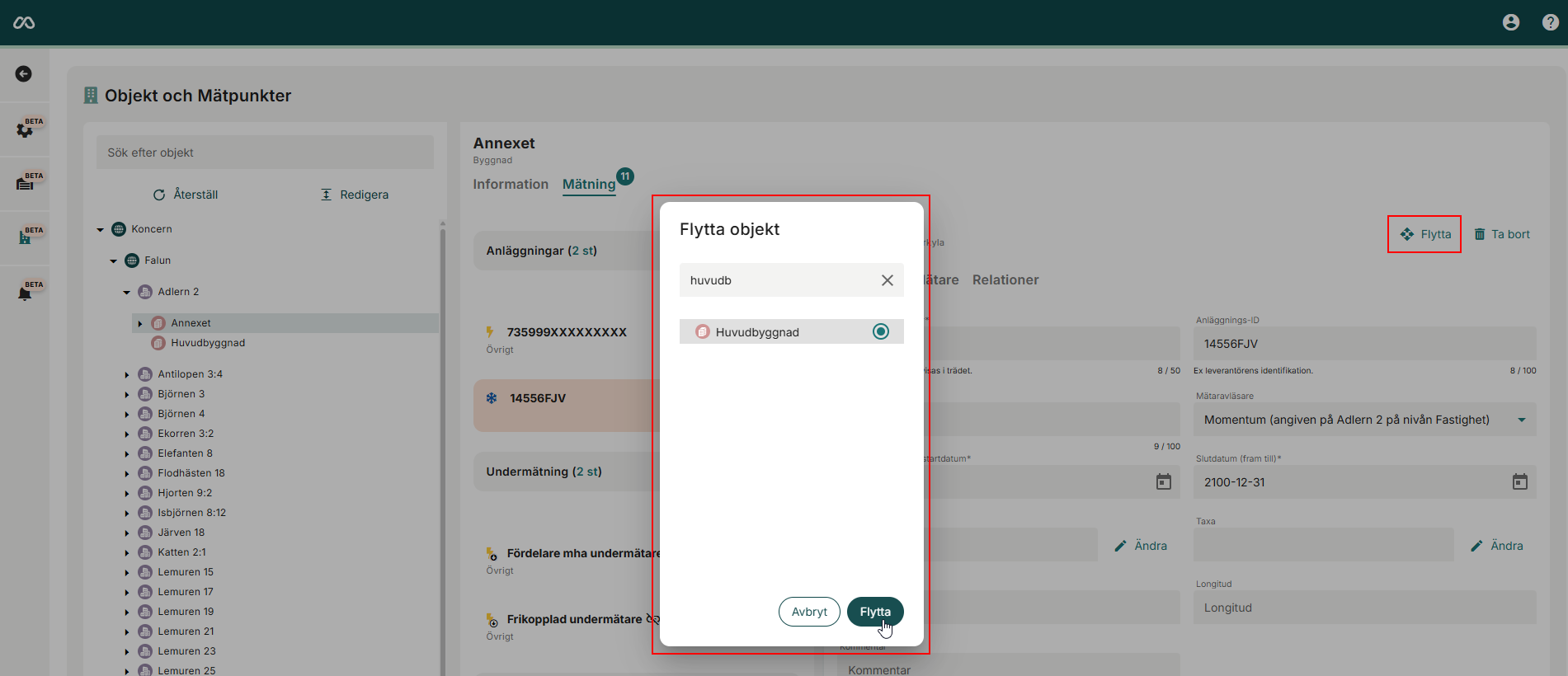1568x676 pixels.
Task: Select the Huvudbyggnad radio button
Action: [880, 331]
